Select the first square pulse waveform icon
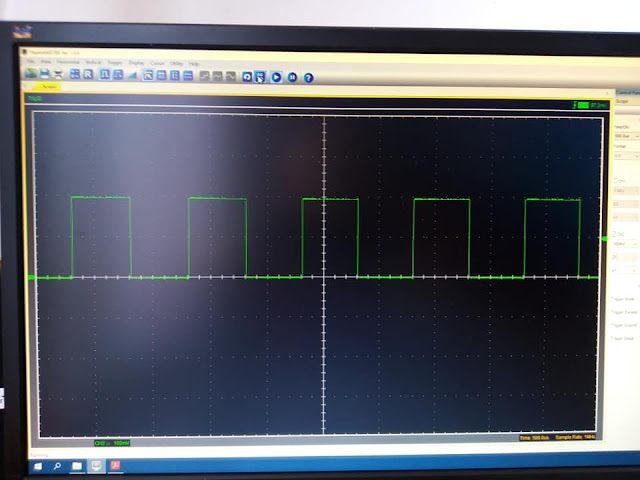The height and width of the screenshot is (480, 640). (x=104, y=75)
